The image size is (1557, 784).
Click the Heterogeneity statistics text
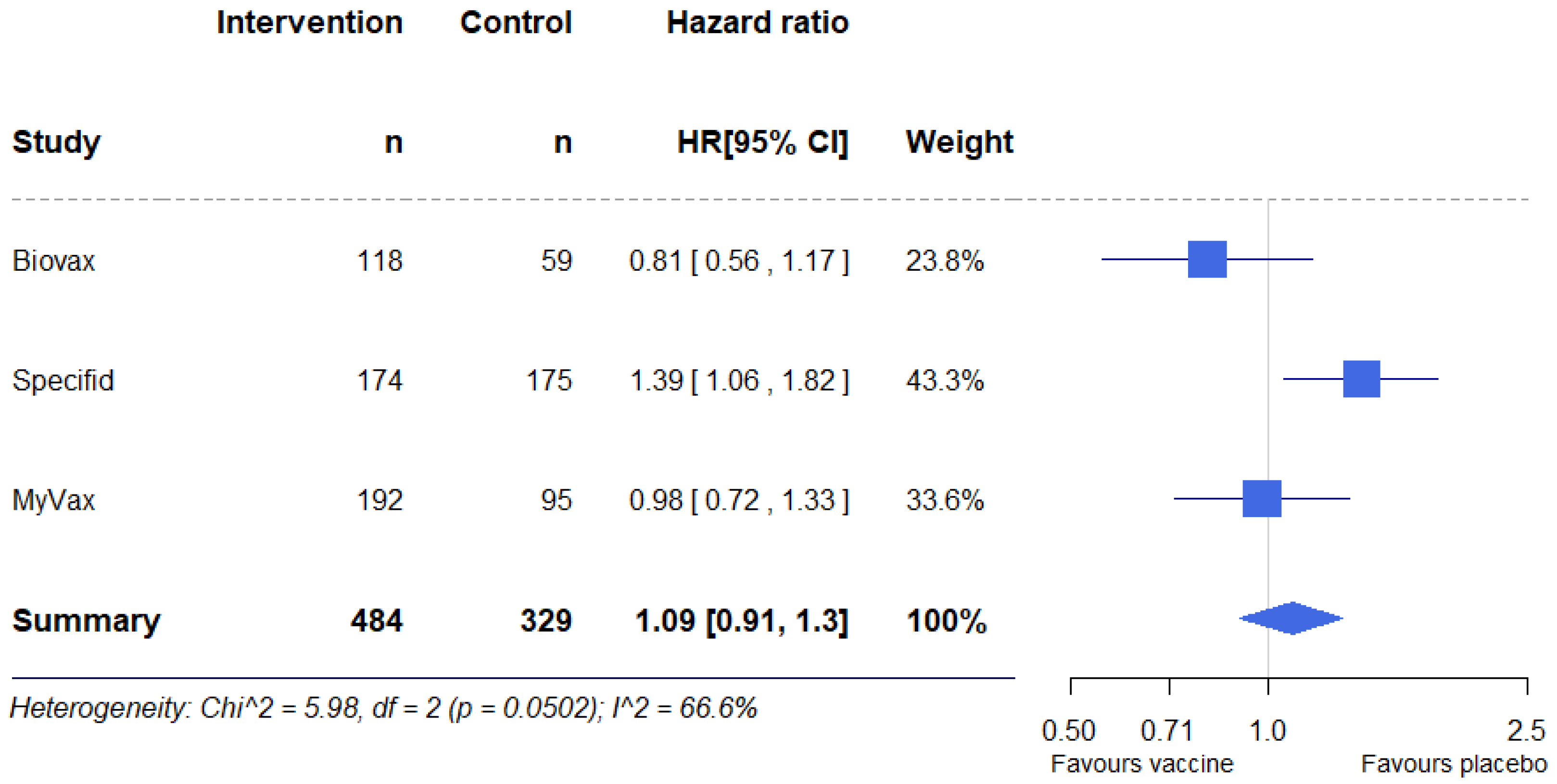[384, 708]
